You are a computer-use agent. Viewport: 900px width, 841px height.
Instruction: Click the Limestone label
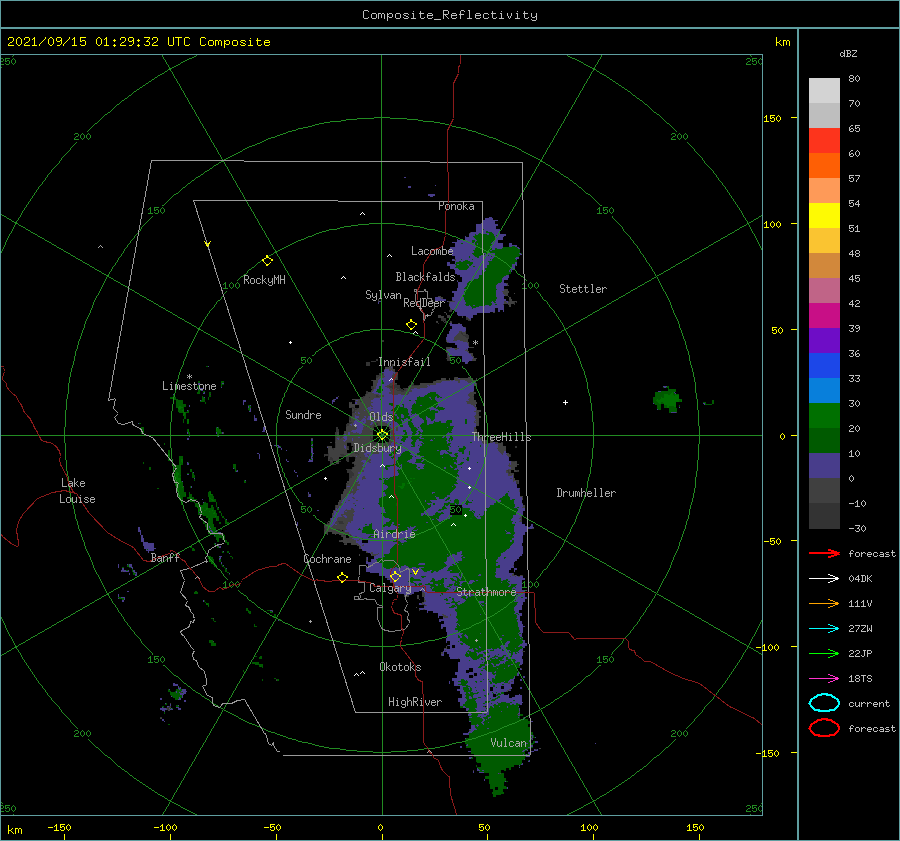tap(189, 386)
